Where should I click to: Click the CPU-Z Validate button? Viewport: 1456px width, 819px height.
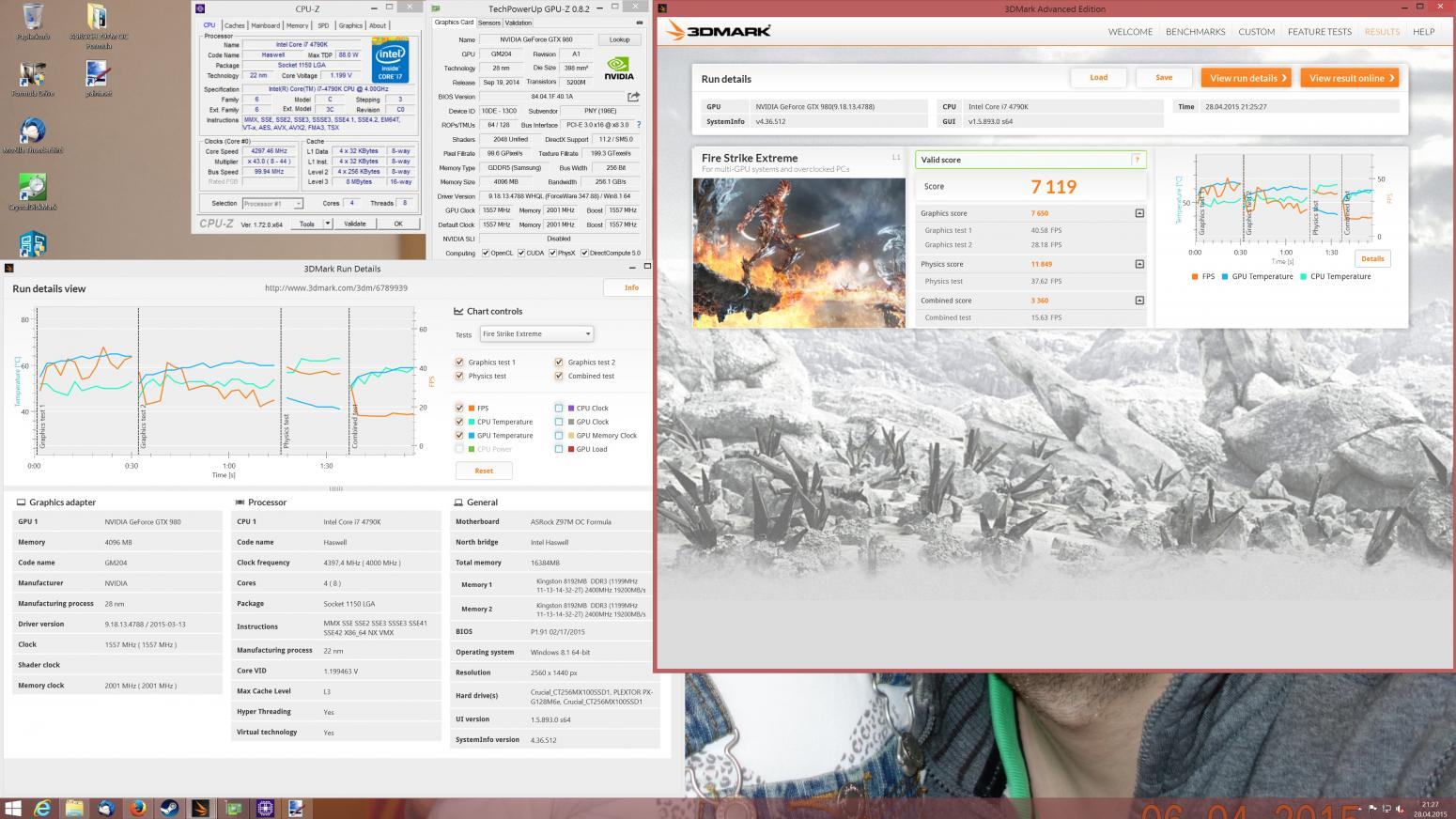click(355, 224)
